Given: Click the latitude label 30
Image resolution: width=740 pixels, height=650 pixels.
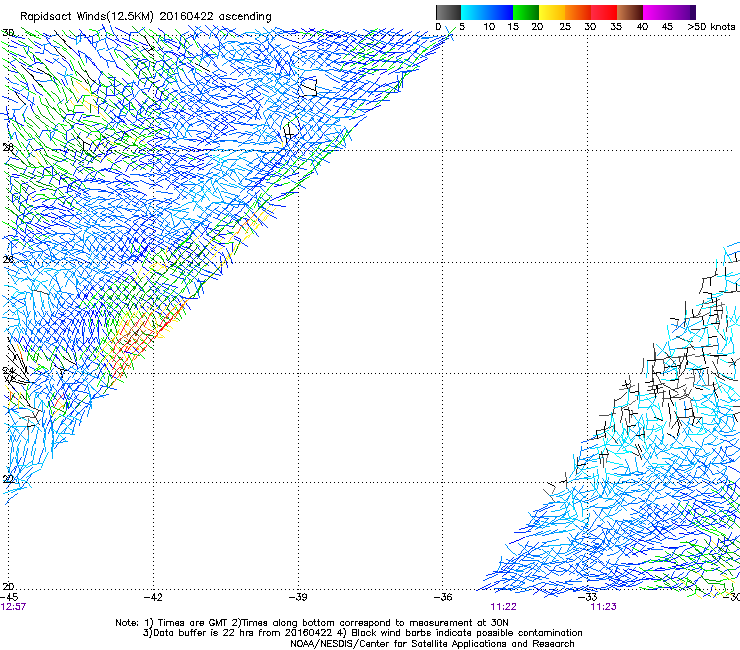Looking at the screenshot, I should (x=8, y=33).
